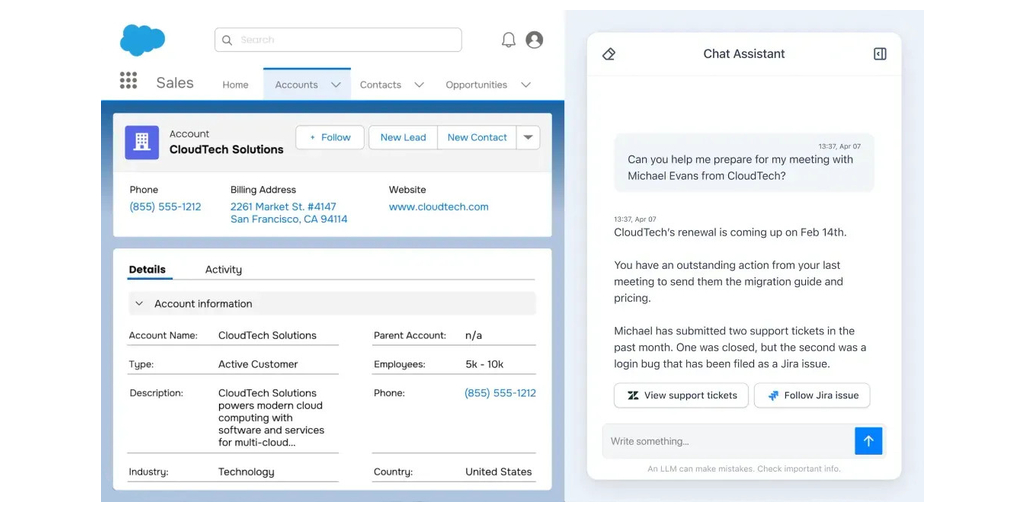
Task: Open the App Launcher grid icon
Action: point(128,81)
